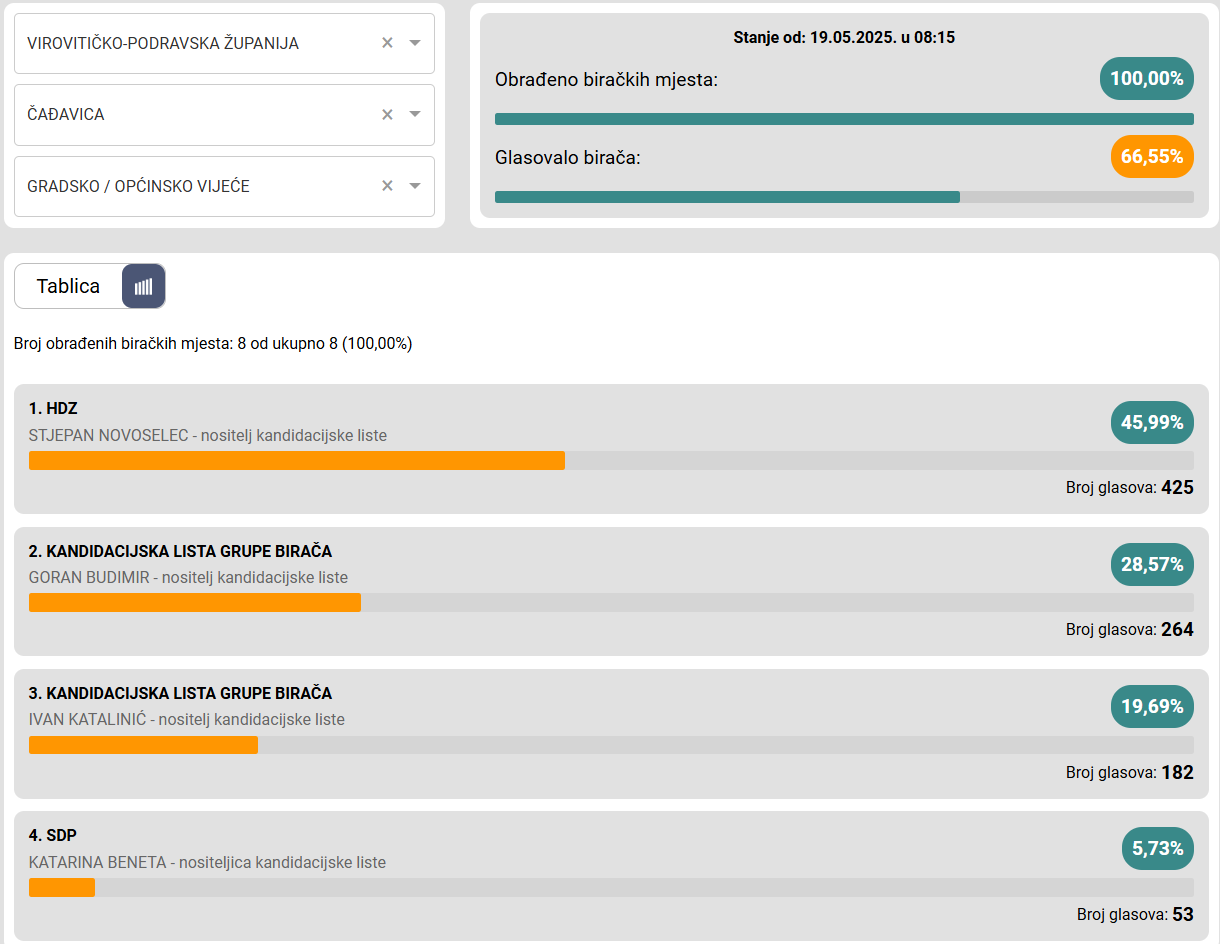
Task: Expand the Gradsko / Općinsko vijeće dropdown arrow
Action: click(415, 186)
